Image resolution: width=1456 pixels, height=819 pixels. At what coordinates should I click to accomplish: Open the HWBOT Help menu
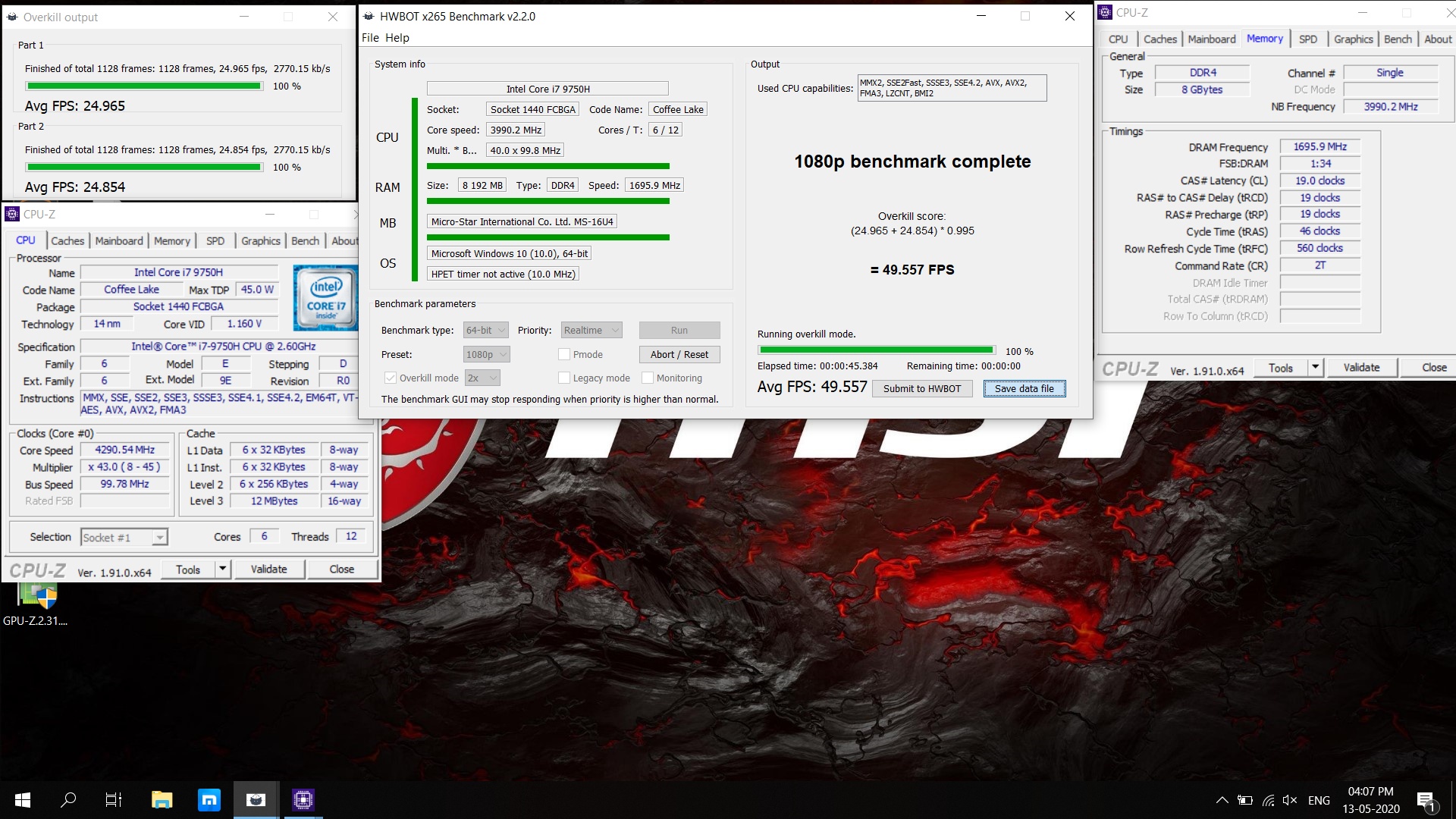click(397, 38)
